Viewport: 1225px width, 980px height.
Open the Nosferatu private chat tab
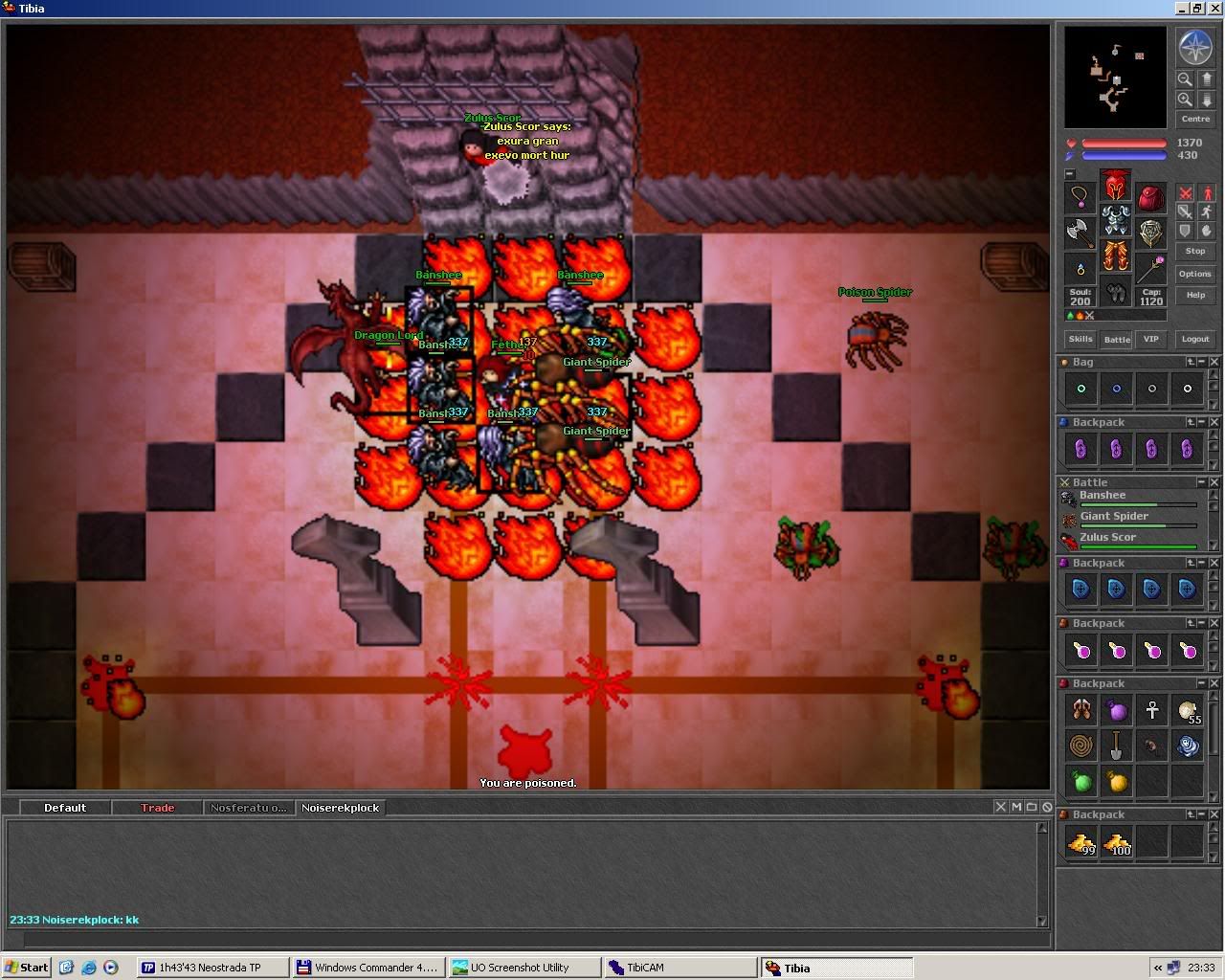(x=249, y=808)
